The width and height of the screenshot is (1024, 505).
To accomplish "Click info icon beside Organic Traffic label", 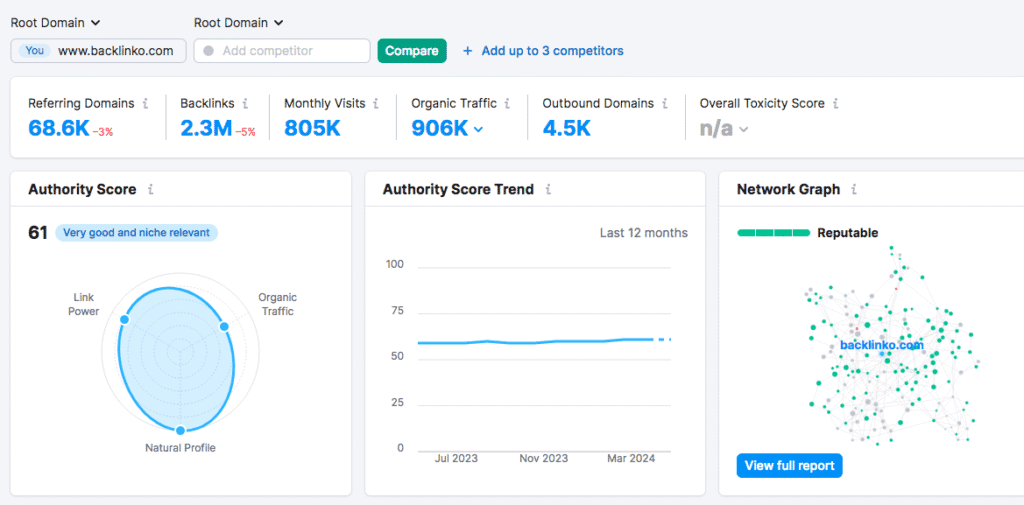I will (x=508, y=103).
